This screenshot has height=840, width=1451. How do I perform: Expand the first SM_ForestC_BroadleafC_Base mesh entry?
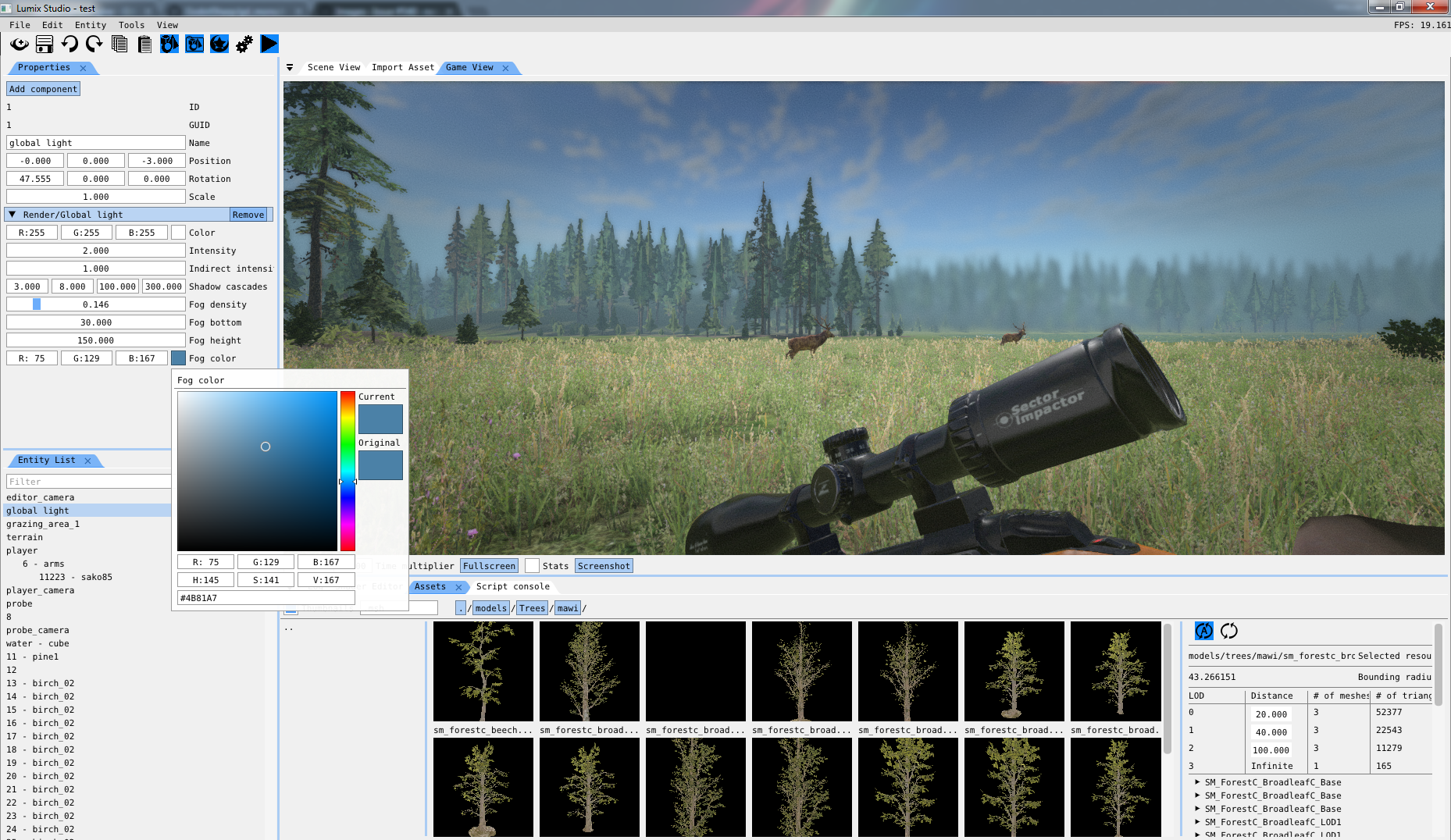coord(1197,782)
